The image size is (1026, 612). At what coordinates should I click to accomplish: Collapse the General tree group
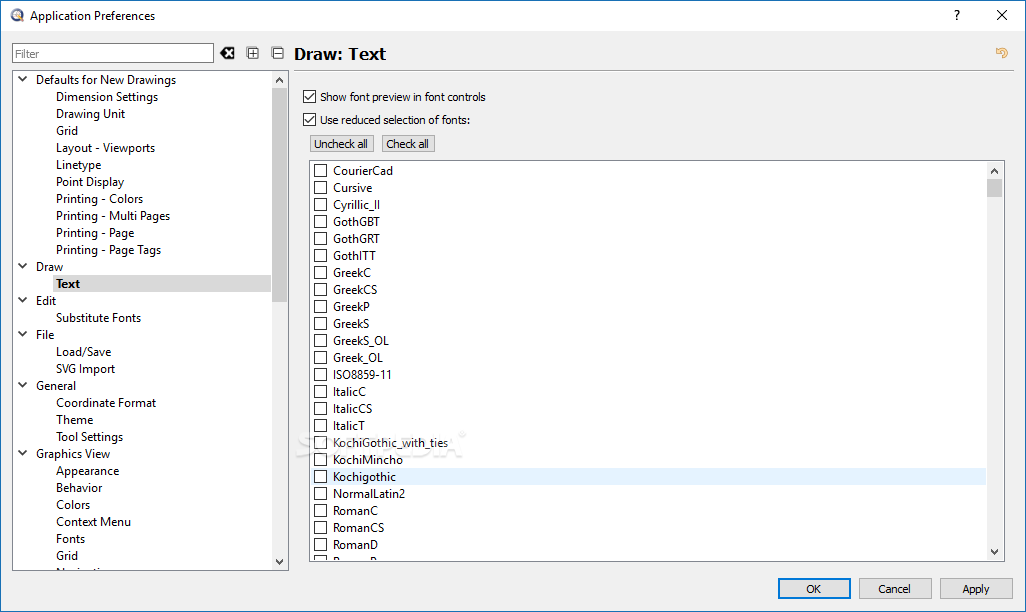coord(22,386)
